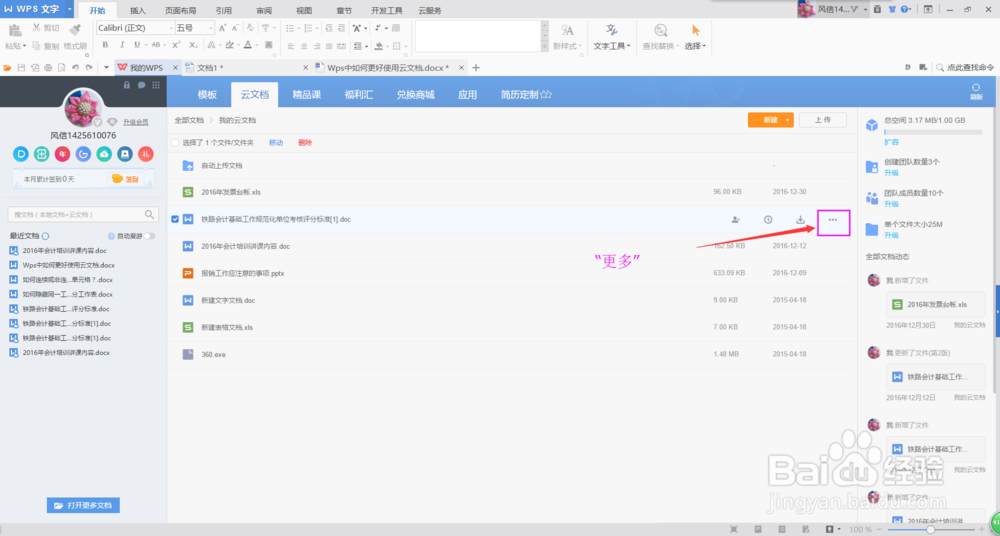Toggle the 自动漫游 switch
1000x536 pixels.
tap(149, 236)
